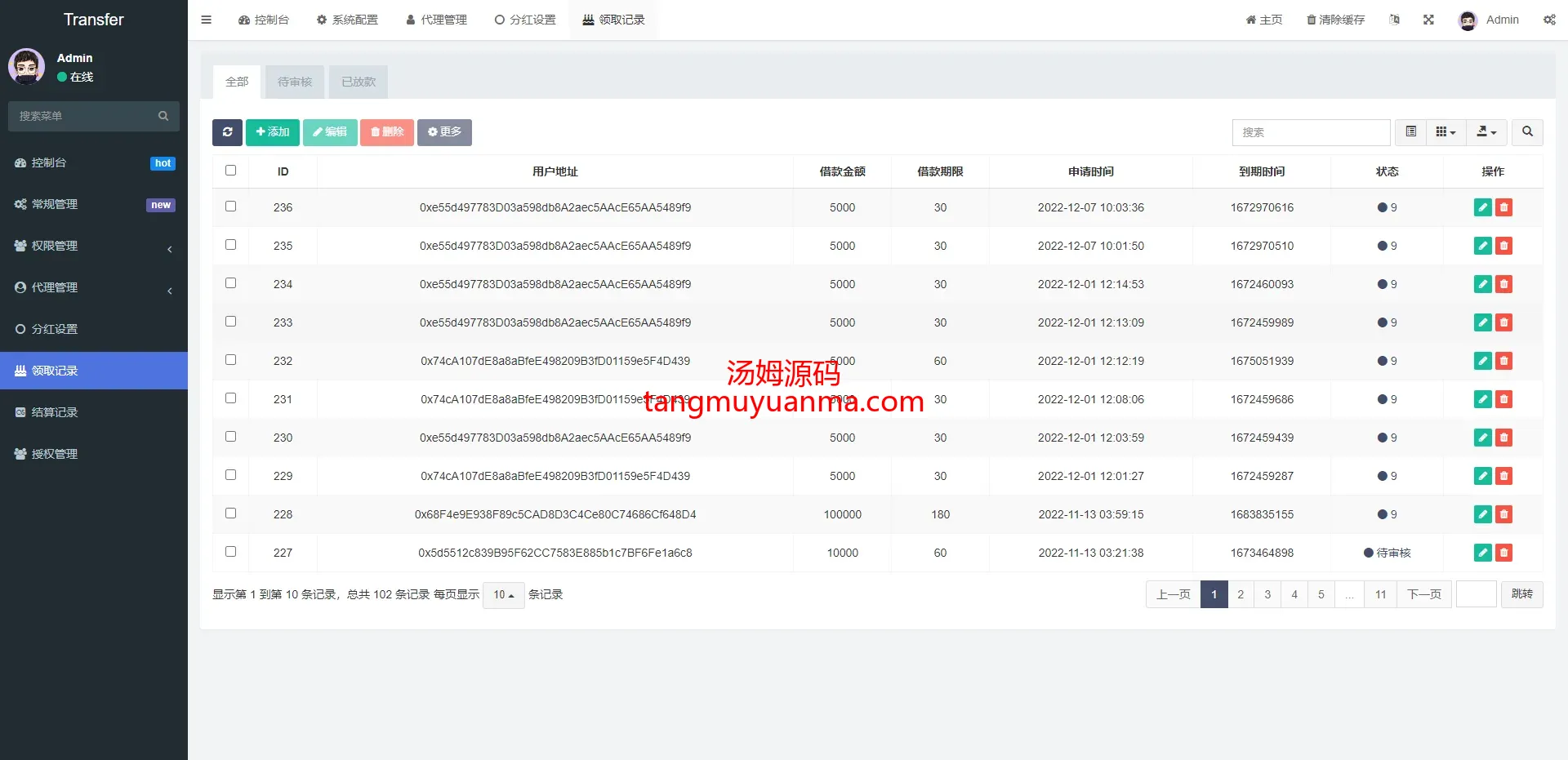Toggle the sidebar hamburger menu icon
This screenshot has width=1568, height=760.
206,20
